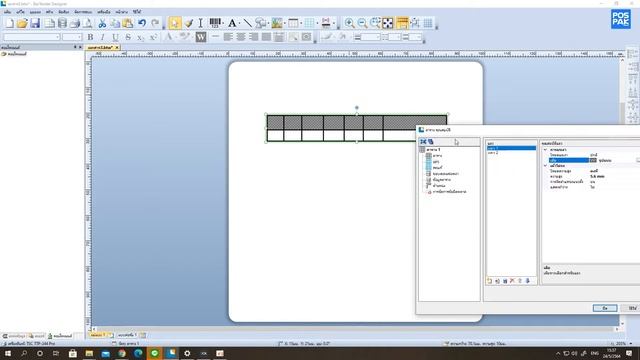The image size is (640, 360).
Task: Toggle right text alignment
Action: pos(253,37)
